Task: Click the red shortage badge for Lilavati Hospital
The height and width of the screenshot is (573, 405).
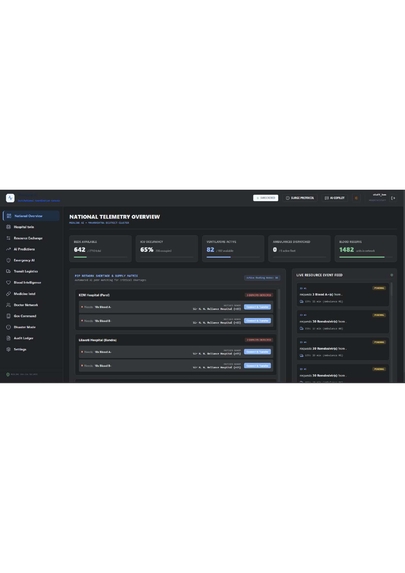Action: coord(259,340)
